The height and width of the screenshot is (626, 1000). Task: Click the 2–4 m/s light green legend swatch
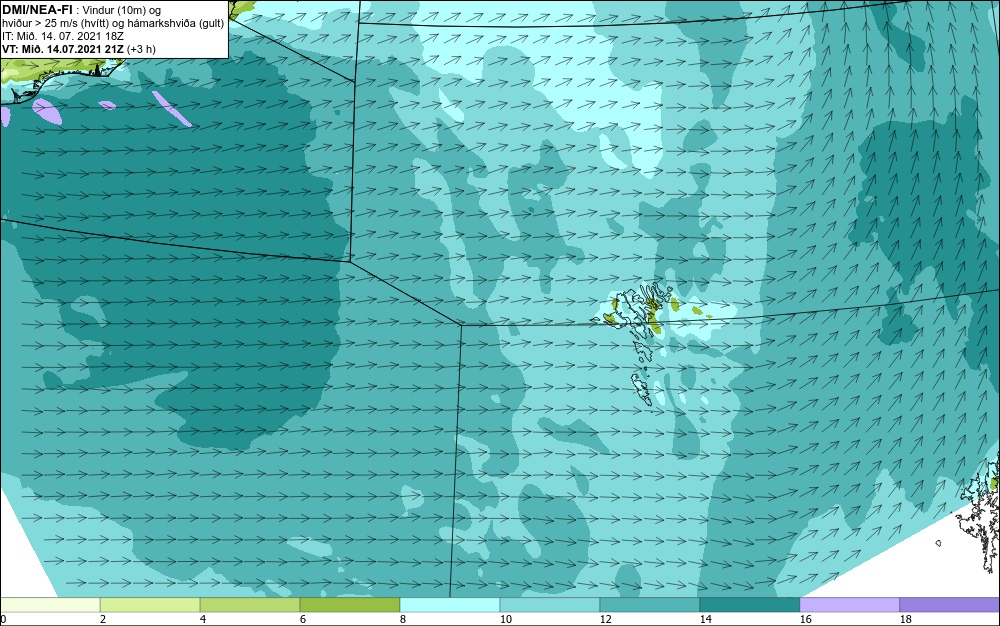click(150, 605)
